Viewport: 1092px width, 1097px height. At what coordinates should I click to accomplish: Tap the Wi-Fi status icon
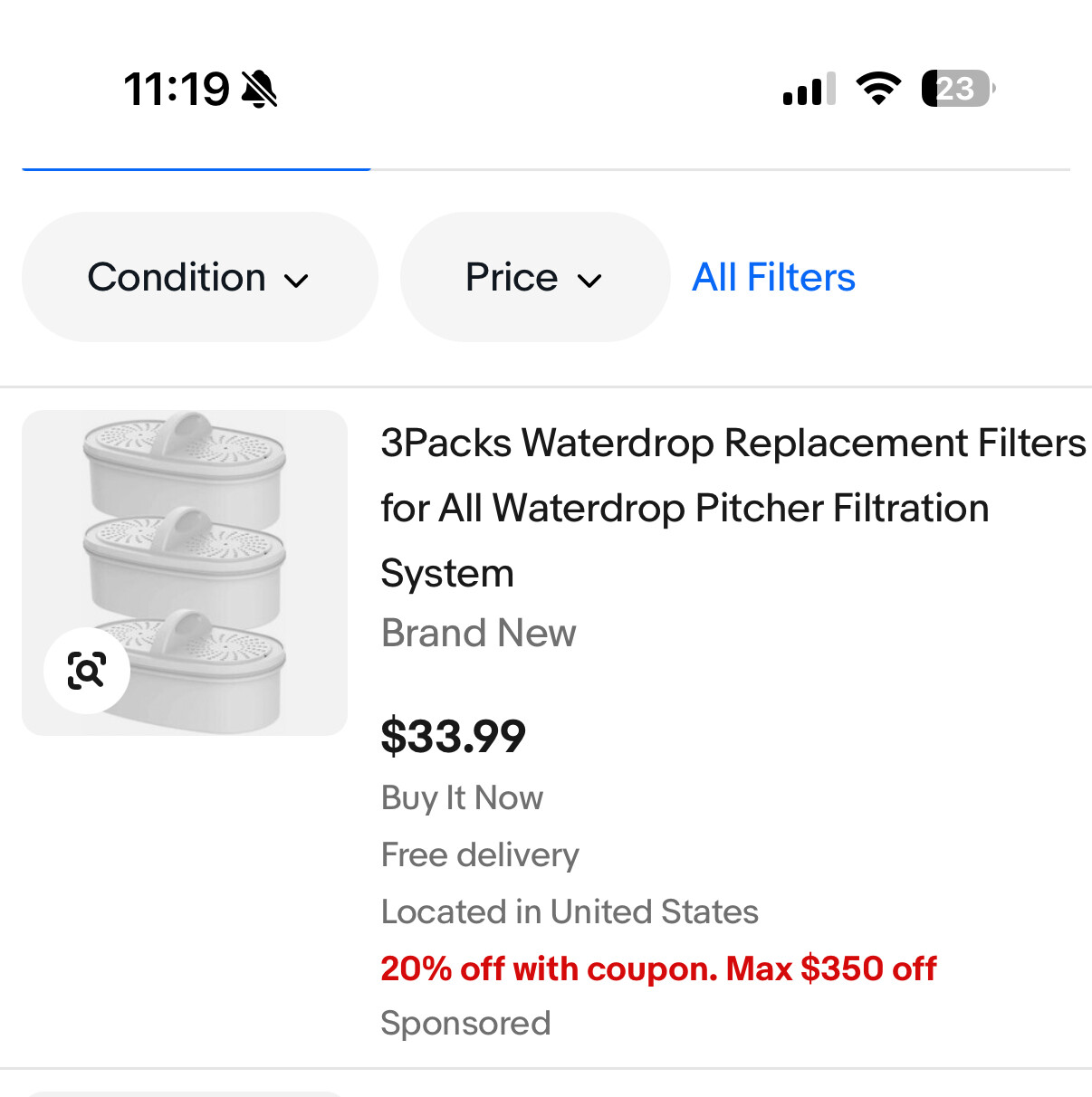click(878, 89)
